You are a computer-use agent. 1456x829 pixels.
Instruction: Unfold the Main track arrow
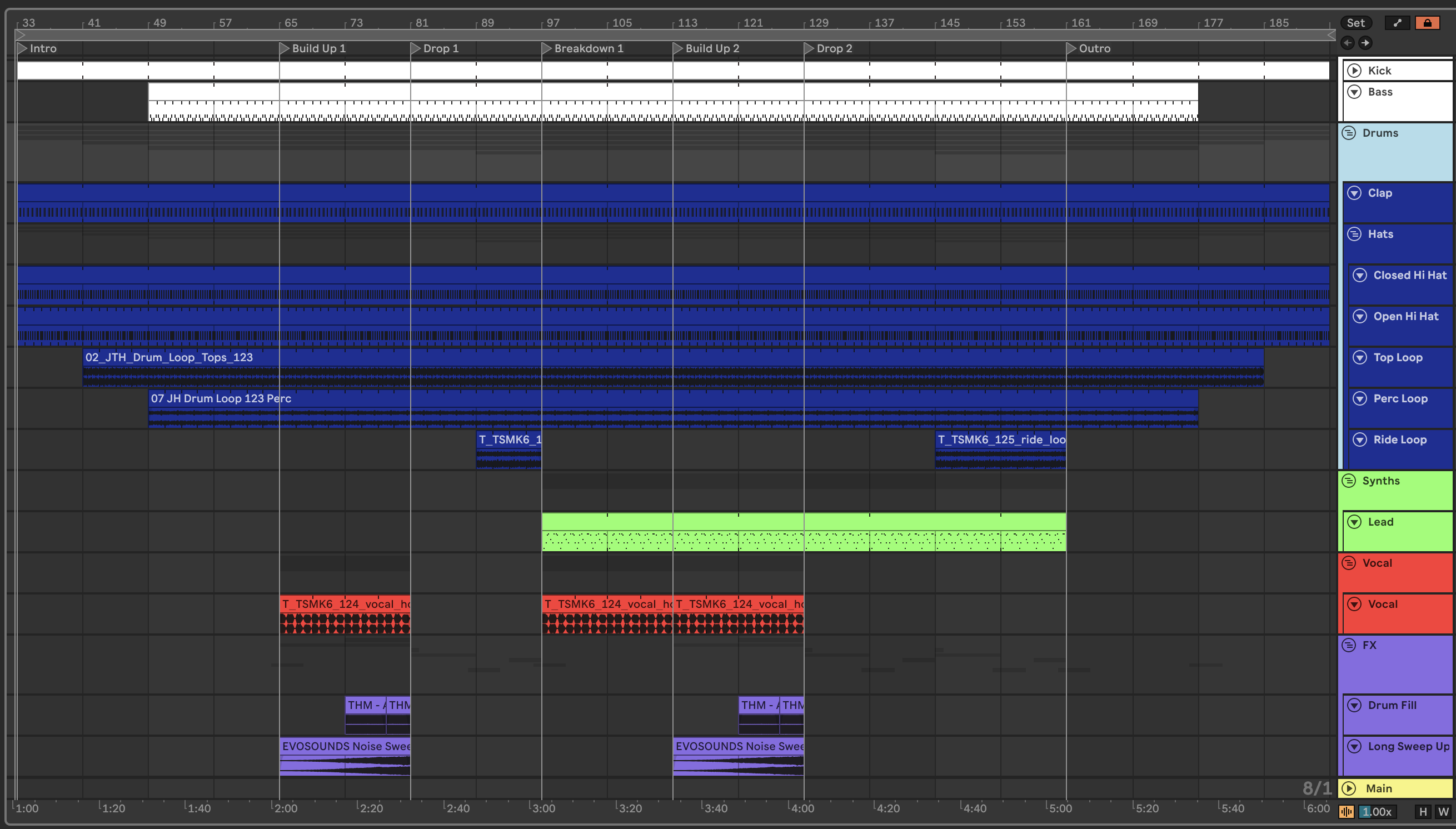pyautogui.click(x=1348, y=788)
